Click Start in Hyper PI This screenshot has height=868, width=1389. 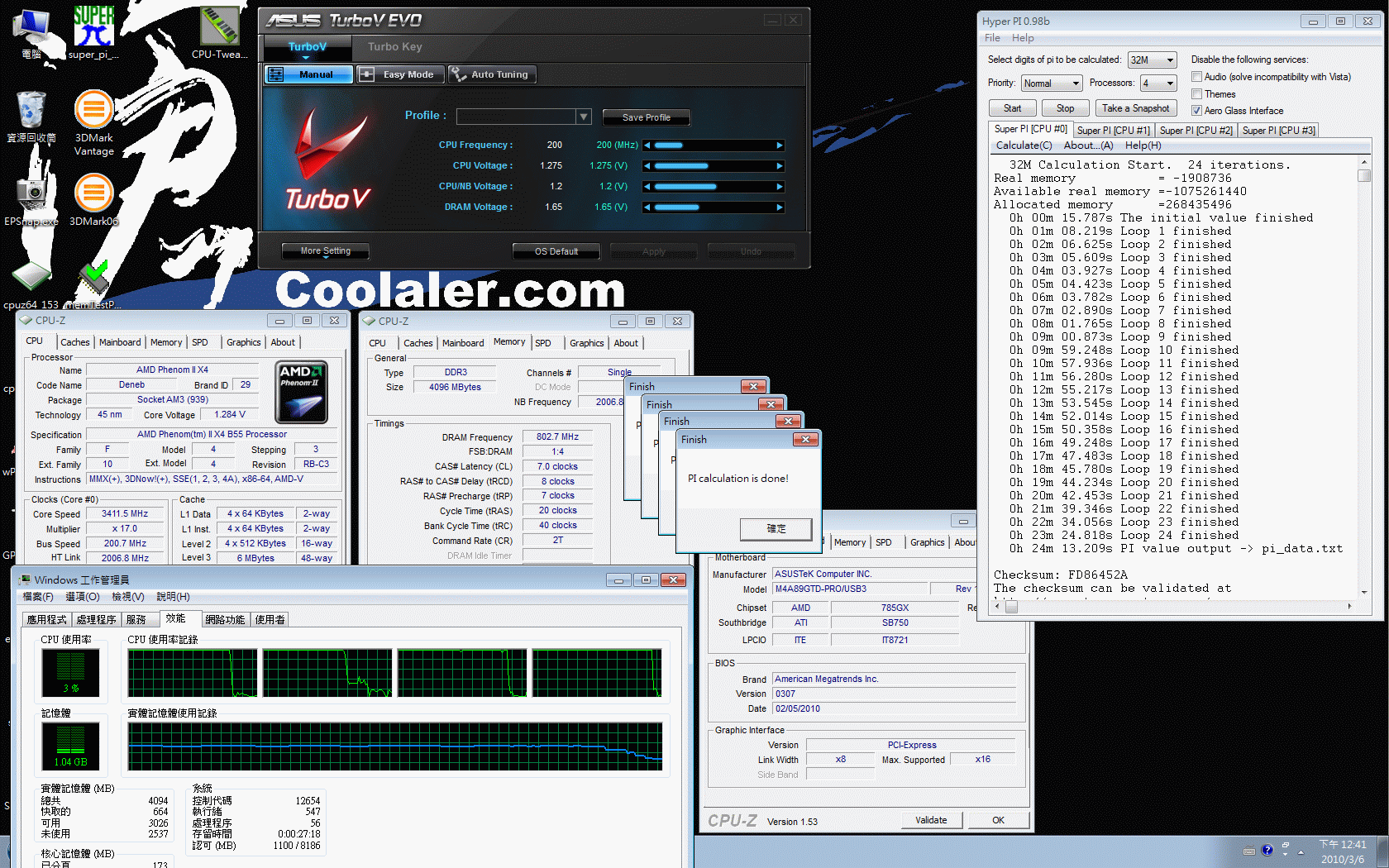coord(1012,108)
